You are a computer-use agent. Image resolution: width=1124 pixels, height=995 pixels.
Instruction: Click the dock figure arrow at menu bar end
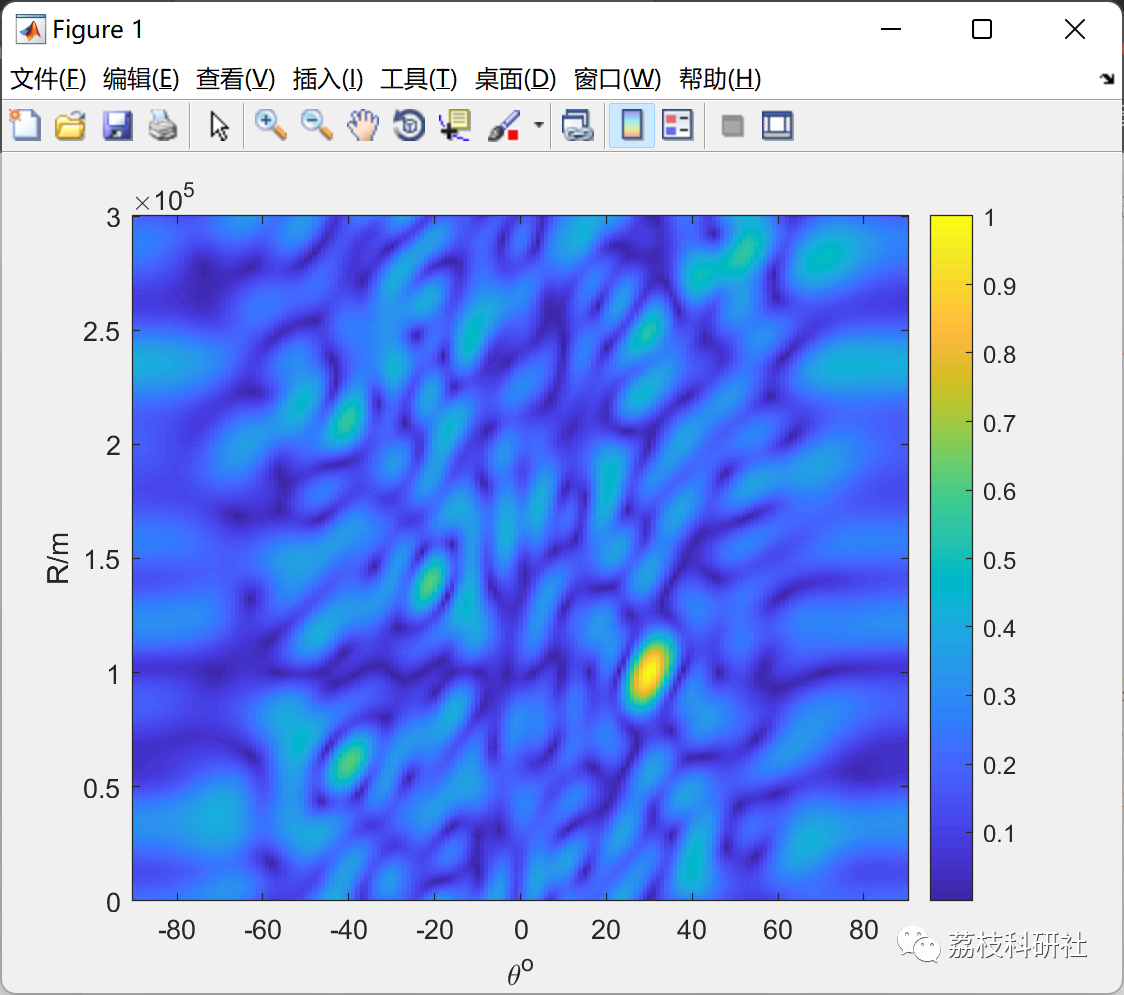pos(1108,79)
